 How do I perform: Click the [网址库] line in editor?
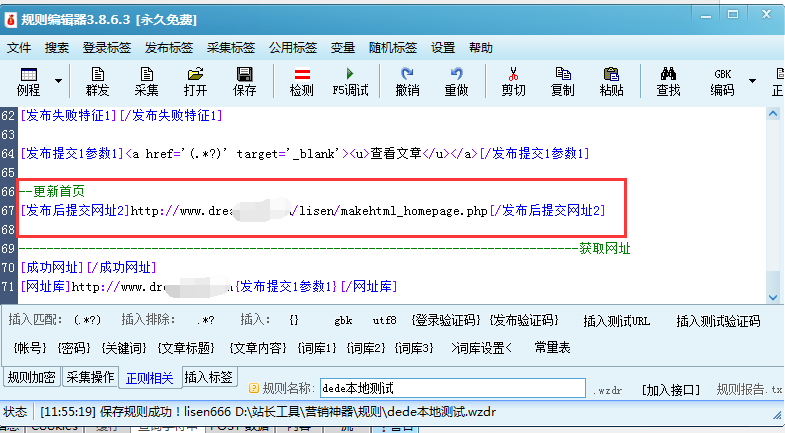coord(209,286)
